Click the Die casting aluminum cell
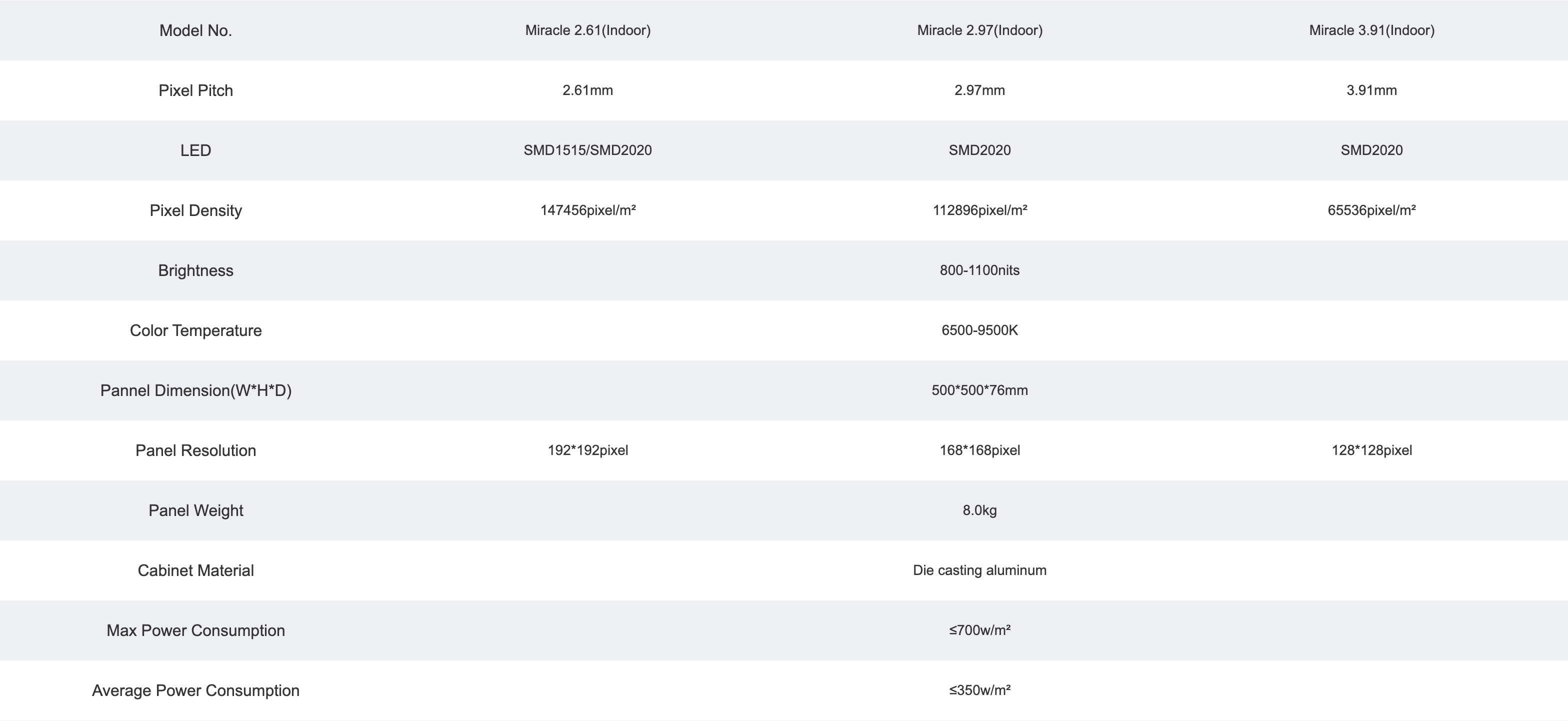 980,570
